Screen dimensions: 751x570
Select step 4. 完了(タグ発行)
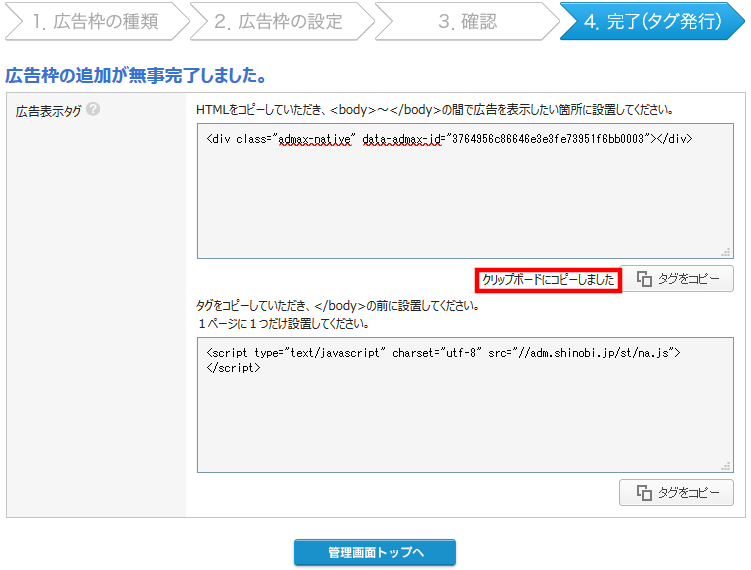652,22
